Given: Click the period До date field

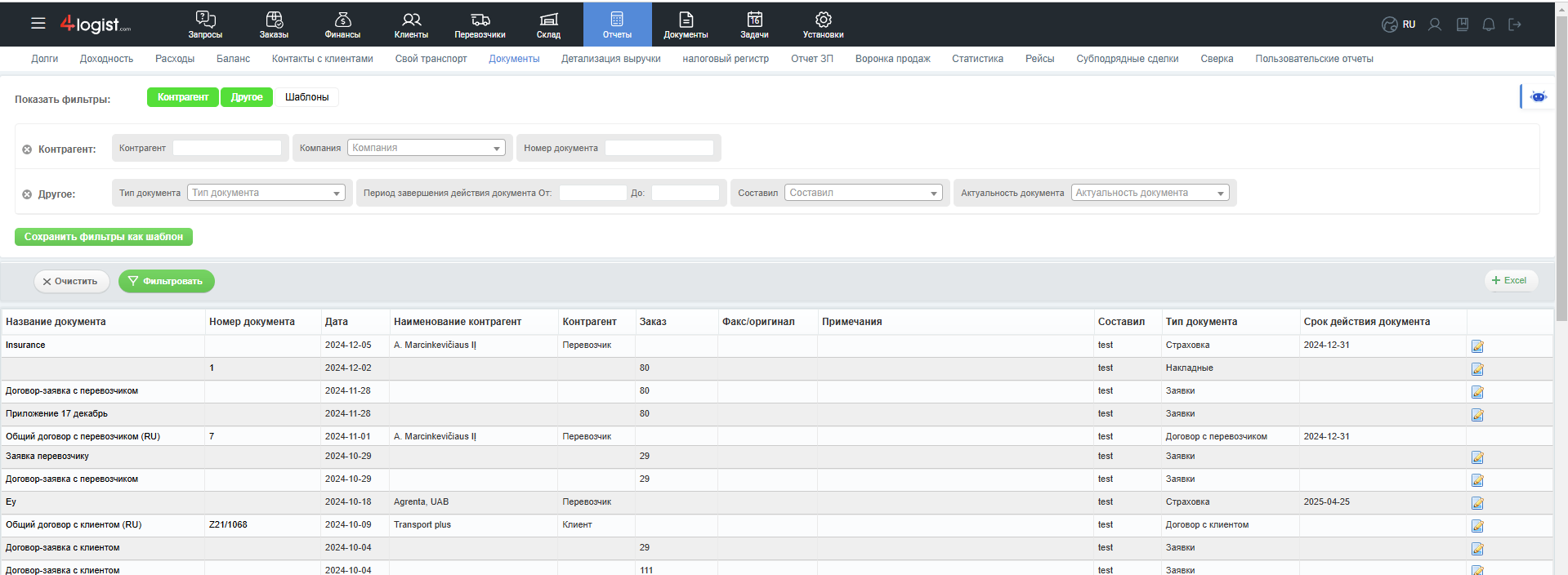Looking at the screenshot, I should click(686, 193).
